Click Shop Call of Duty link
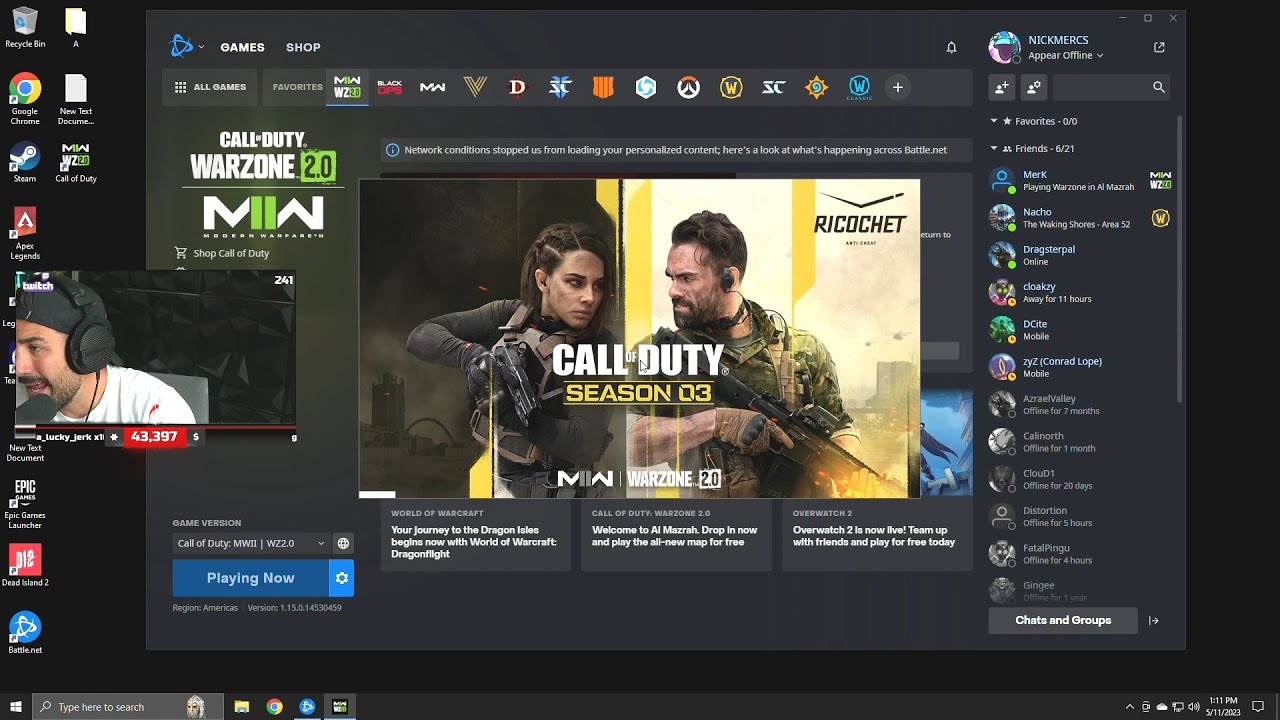This screenshot has height=720, width=1280. point(222,253)
